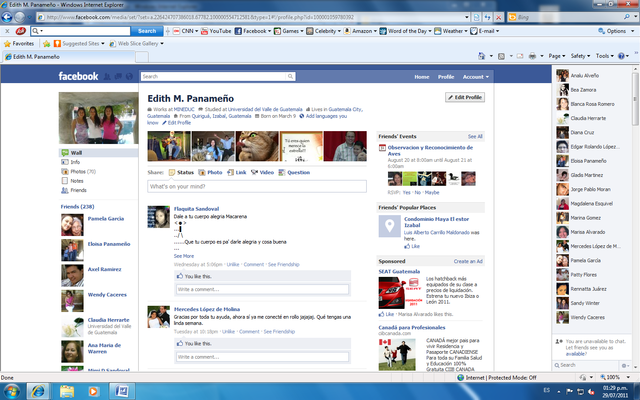Viewport: 640px width, 400px height.
Task: Click Facebook friend requests icon
Action: click(107, 76)
